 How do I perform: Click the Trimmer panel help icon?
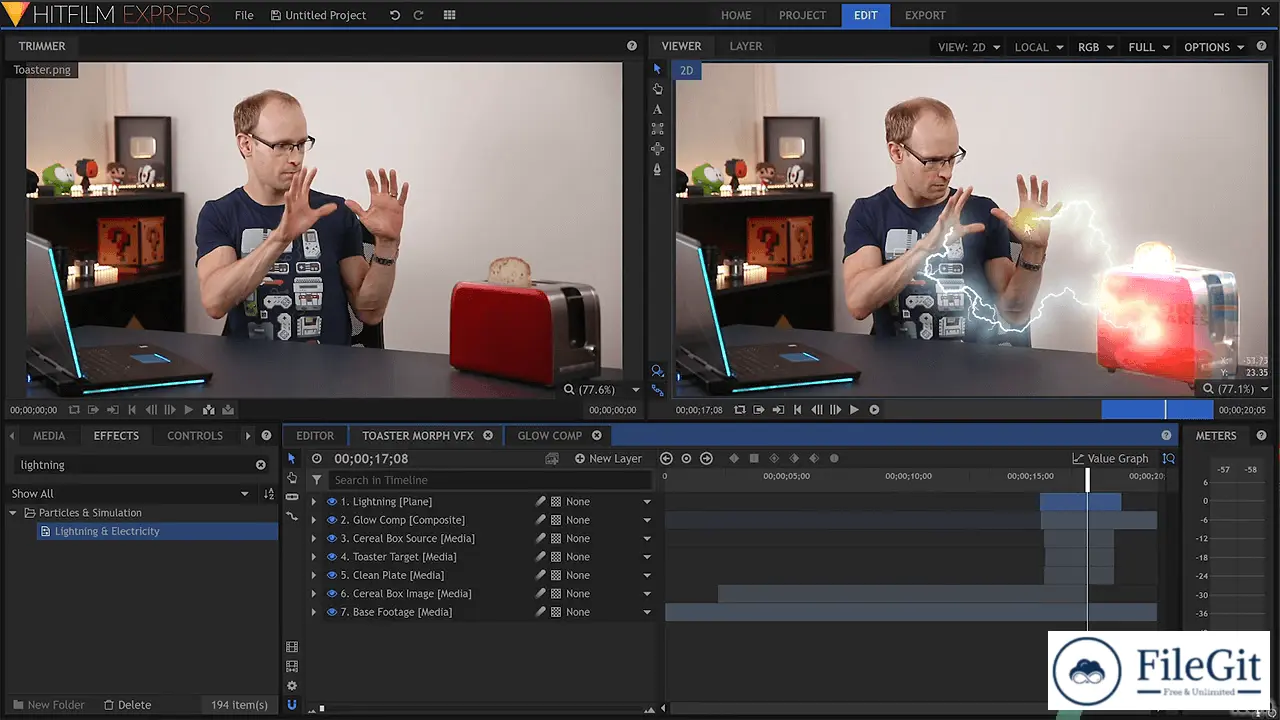pyautogui.click(x=632, y=46)
